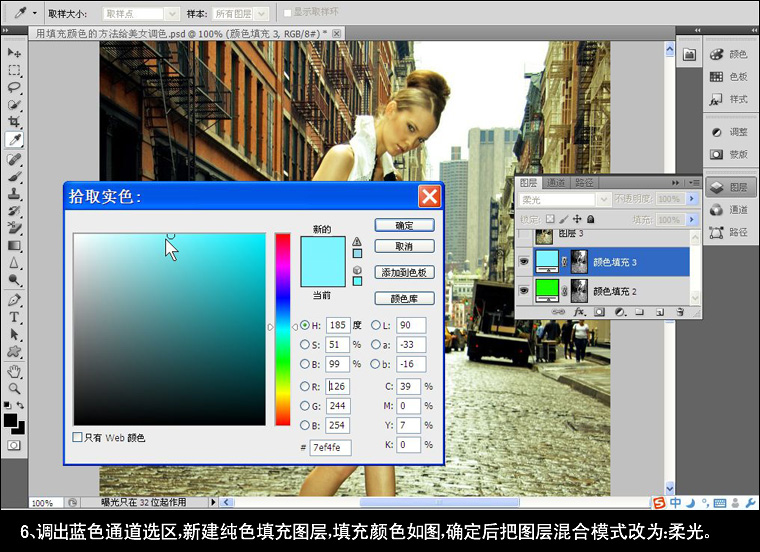Screen dimensions: 760x552
Task: Select the Path Selection tool
Action: [x=14, y=334]
